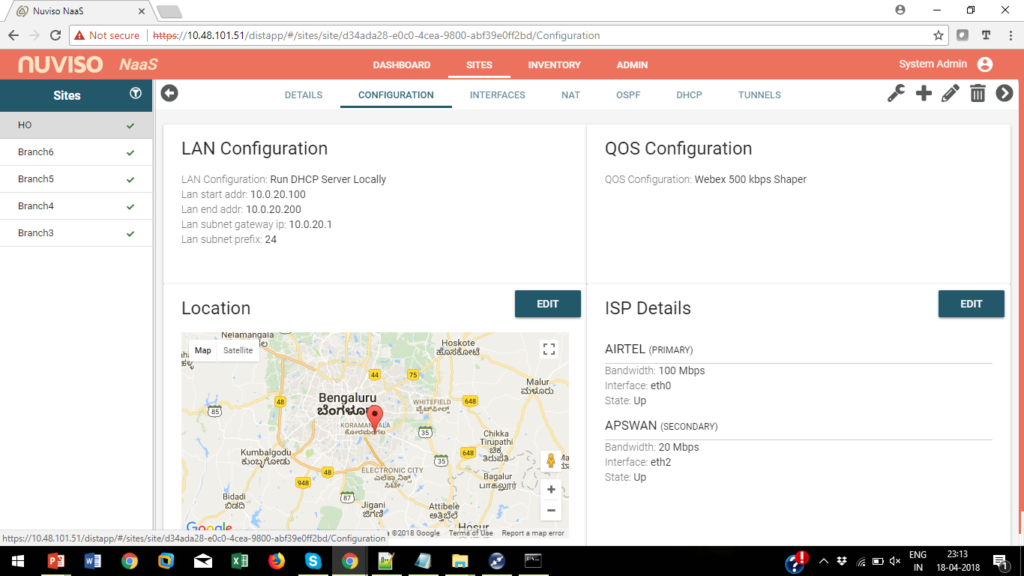Image resolution: width=1024 pixels, height=576 pixels.
Task: Show hidden system tray icons
Action: 824,562
